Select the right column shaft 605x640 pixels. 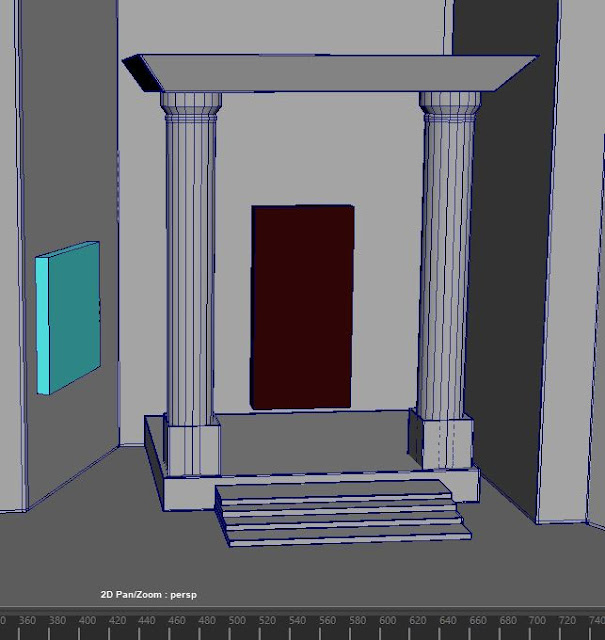(x=447, y=267)
